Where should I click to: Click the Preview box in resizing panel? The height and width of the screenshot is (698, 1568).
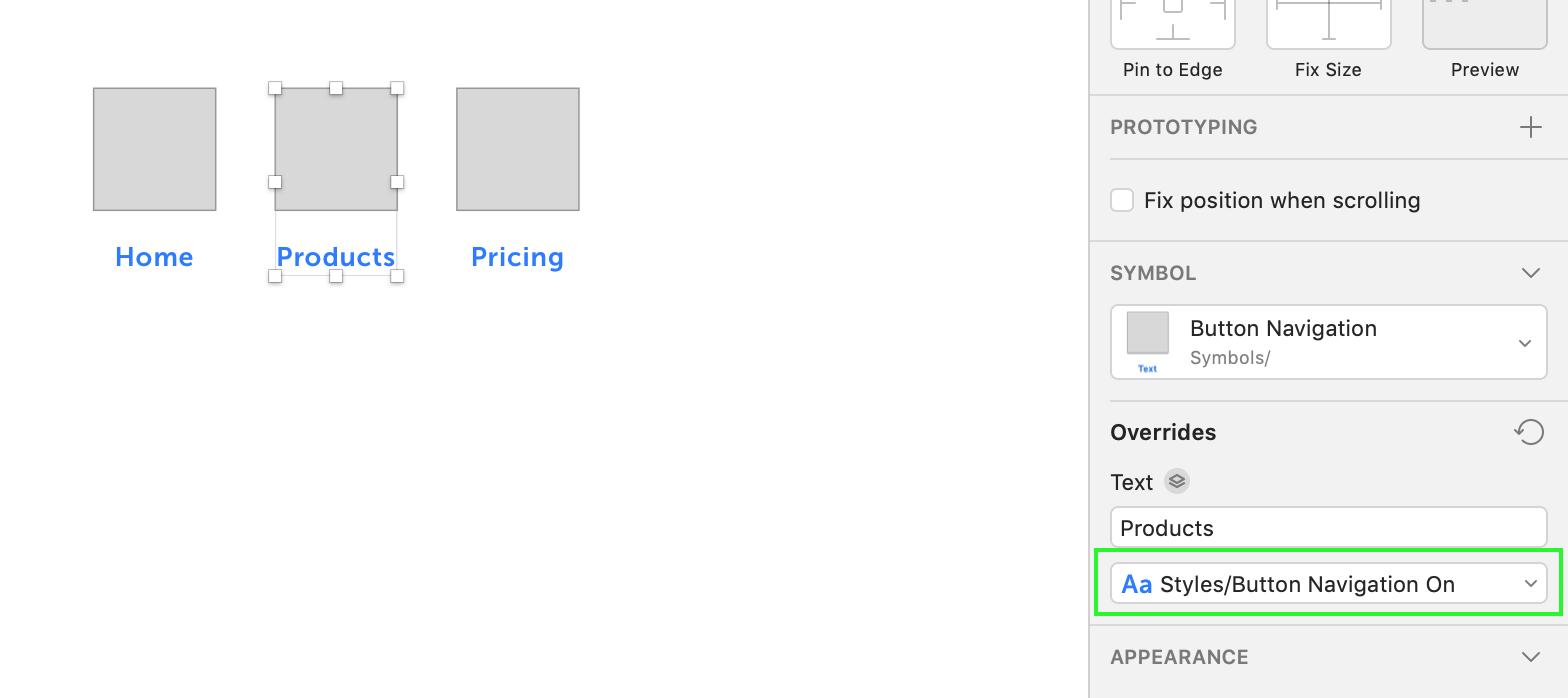1484,24
